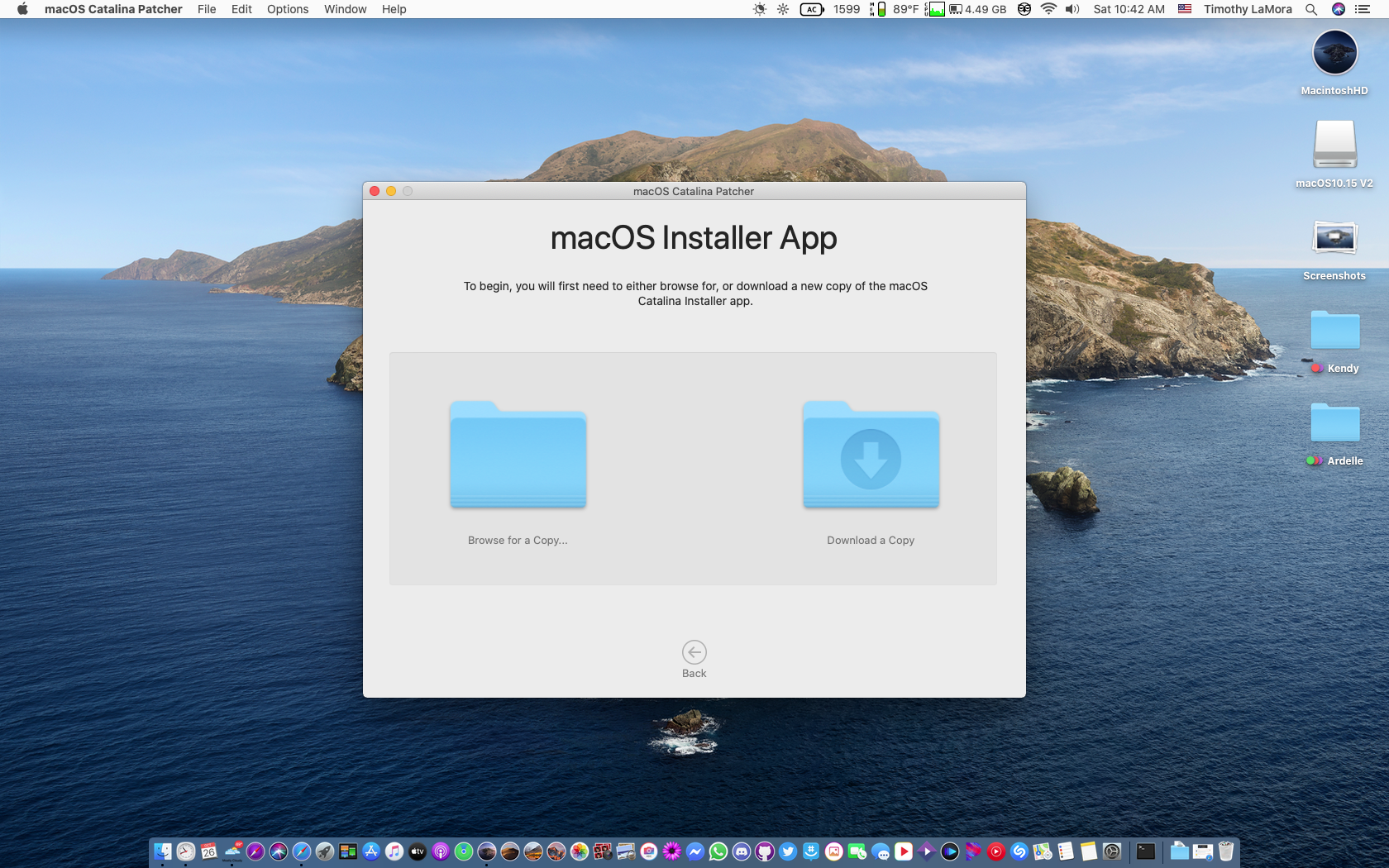The width and height of the screenshot is (1389, 868).
Task: Open the Edit menu
Action: 241,9
